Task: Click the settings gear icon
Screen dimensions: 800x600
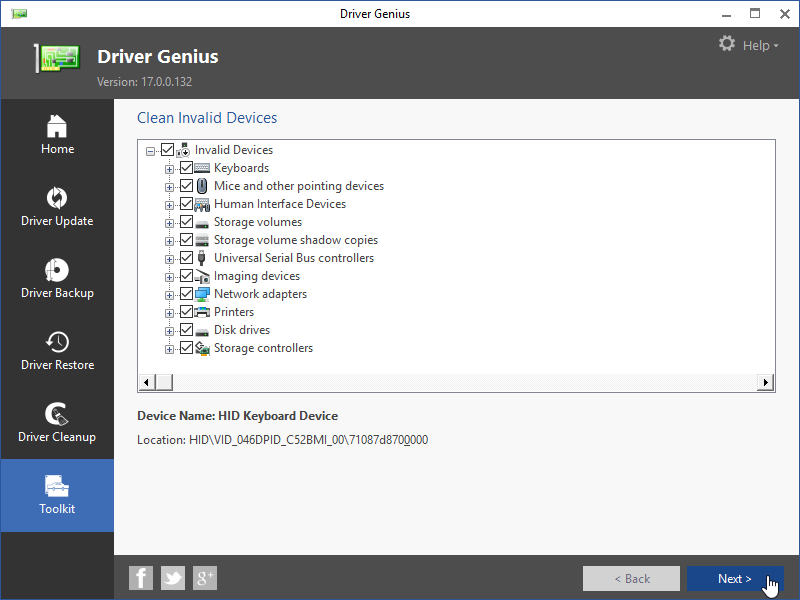Action: (727, 43)
